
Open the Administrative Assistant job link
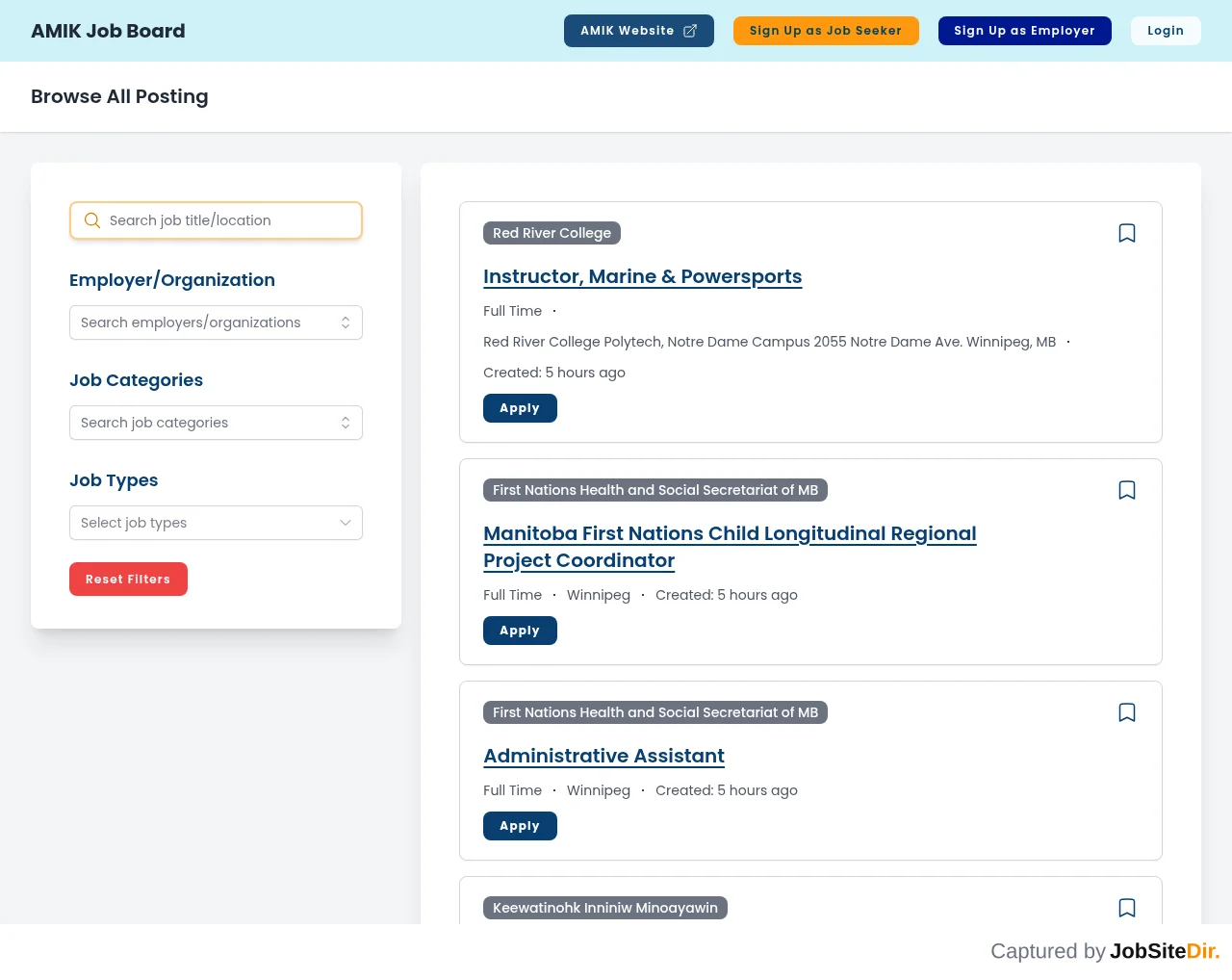point(603,756)
